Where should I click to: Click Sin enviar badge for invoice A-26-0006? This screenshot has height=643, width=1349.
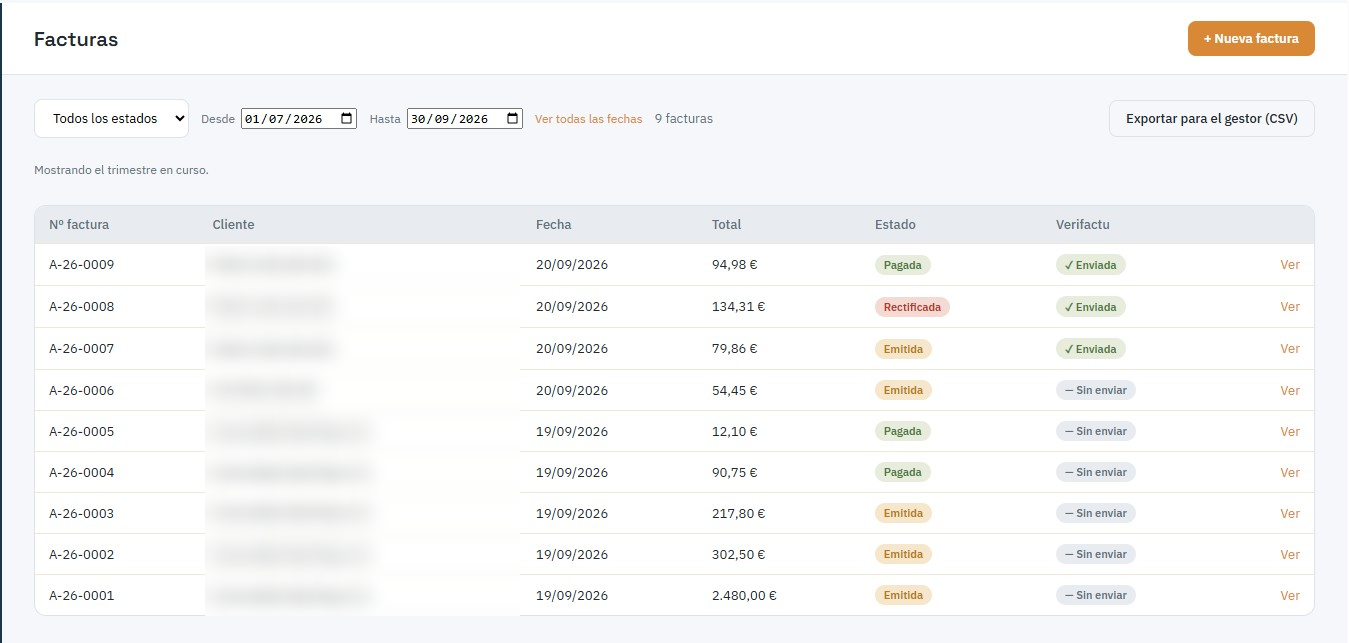pyautogui.click(x=1096, y=390)
